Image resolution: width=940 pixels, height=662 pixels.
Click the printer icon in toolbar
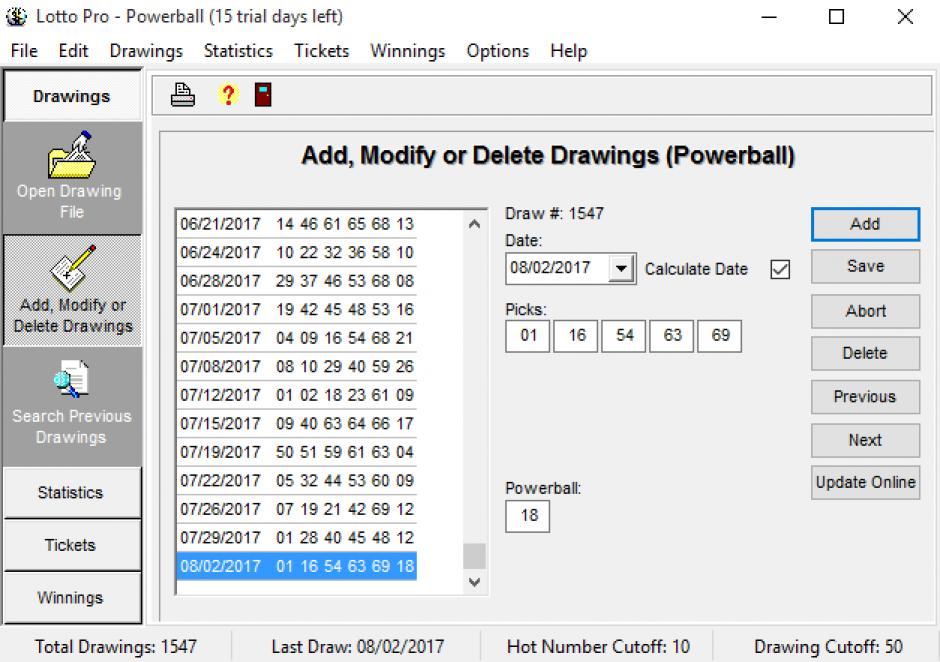point(182,95)
